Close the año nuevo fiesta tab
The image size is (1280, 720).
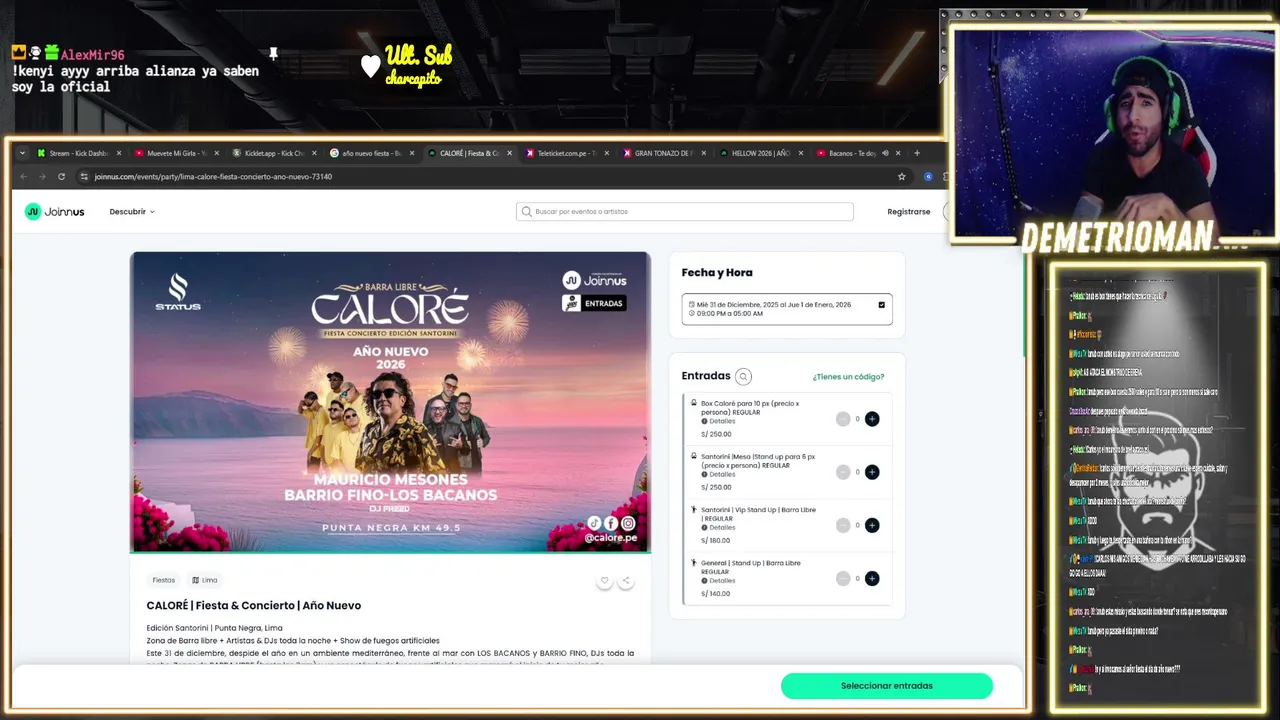pos(411,153)
